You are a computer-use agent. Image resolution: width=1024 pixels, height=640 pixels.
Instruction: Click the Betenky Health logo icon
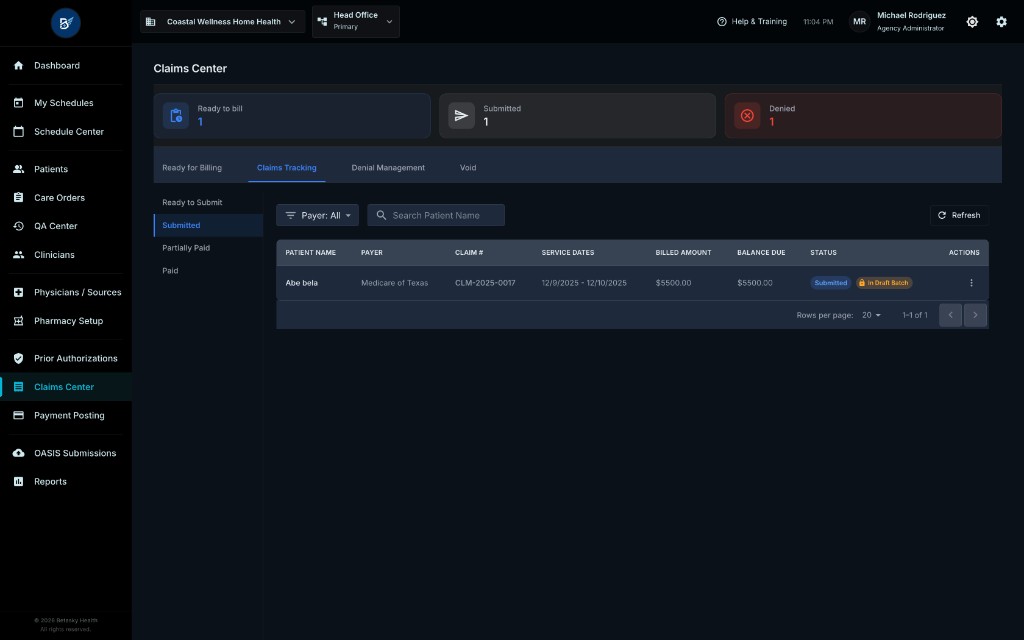pyautogui.click(x=66, y=23)
